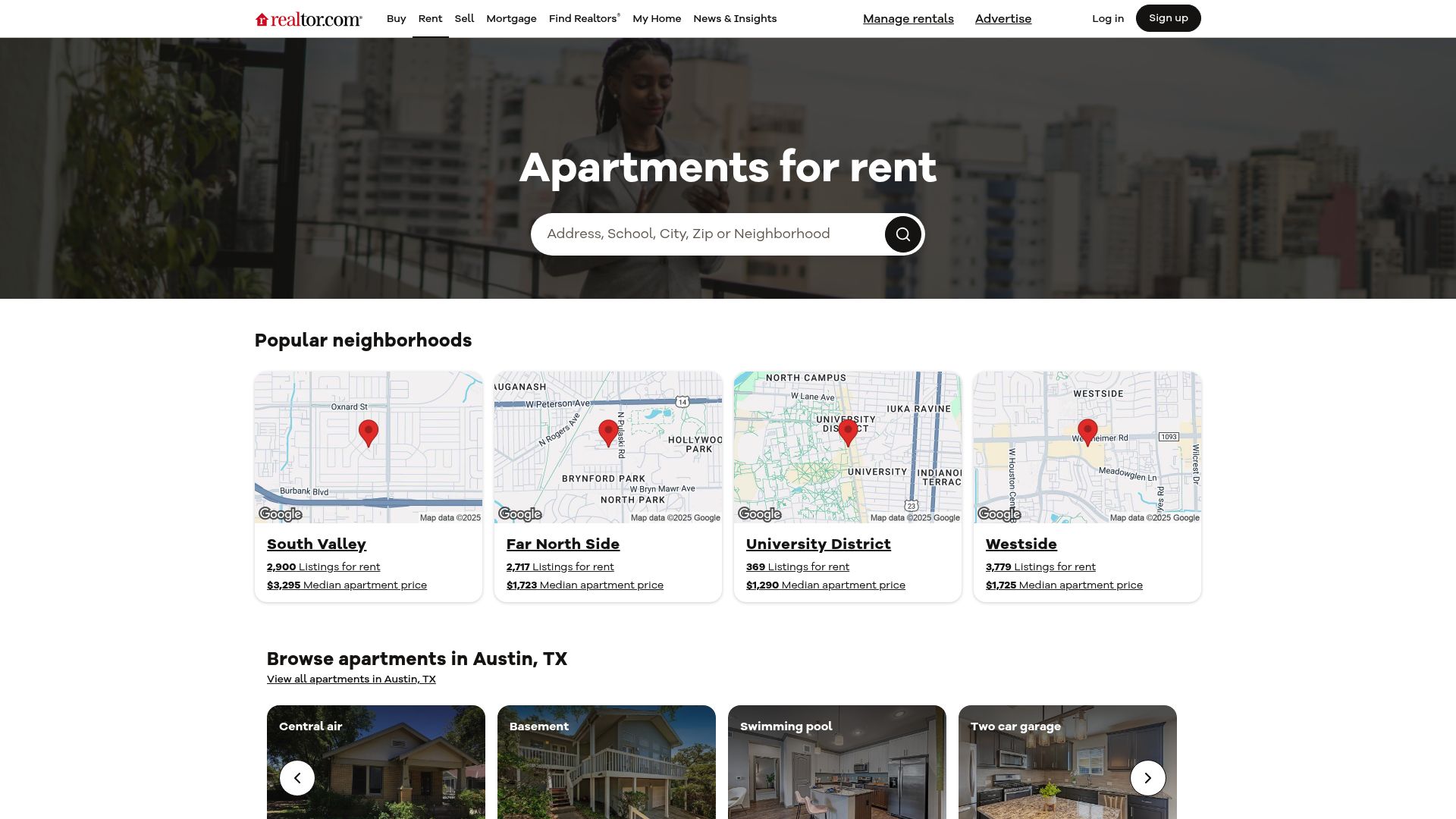Focus the address search field
This screenshot has height=819, width=1456.
pos(709,234)
